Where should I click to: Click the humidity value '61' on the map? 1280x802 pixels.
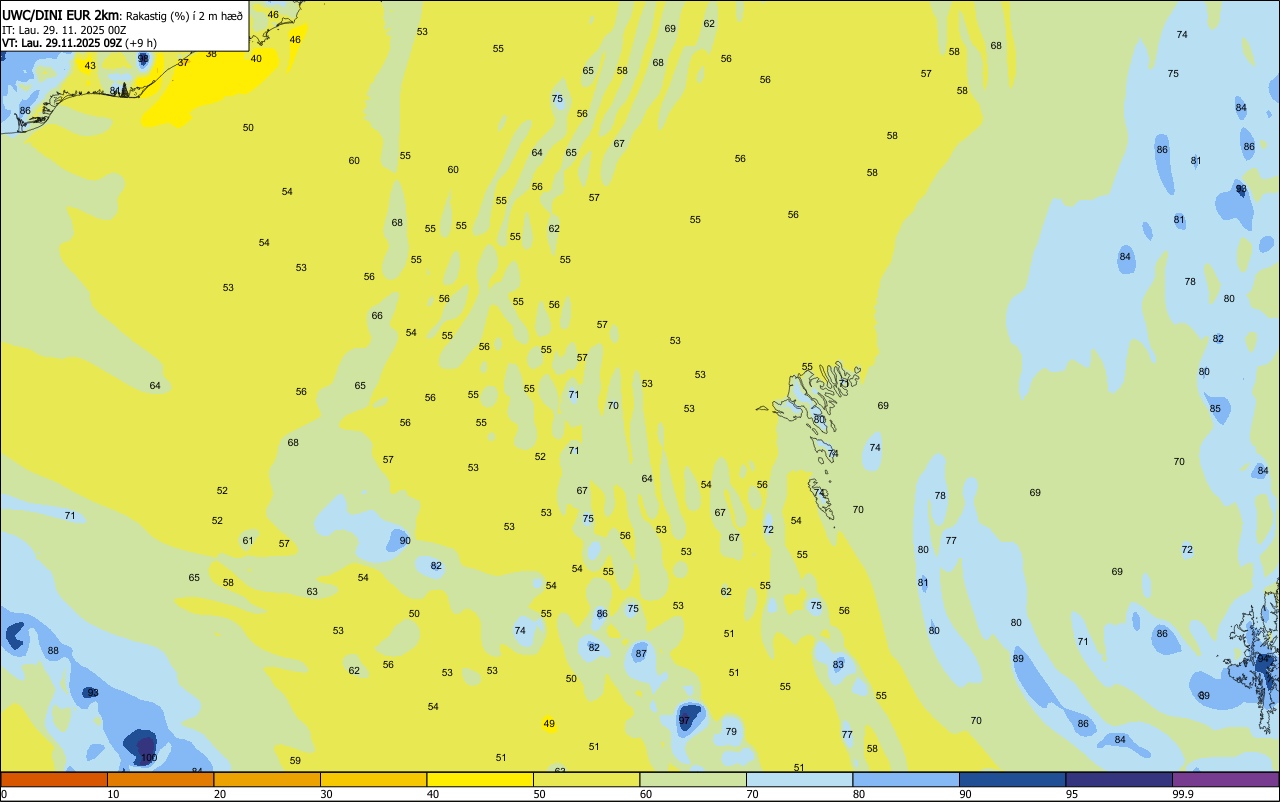[x=248, y=541]
